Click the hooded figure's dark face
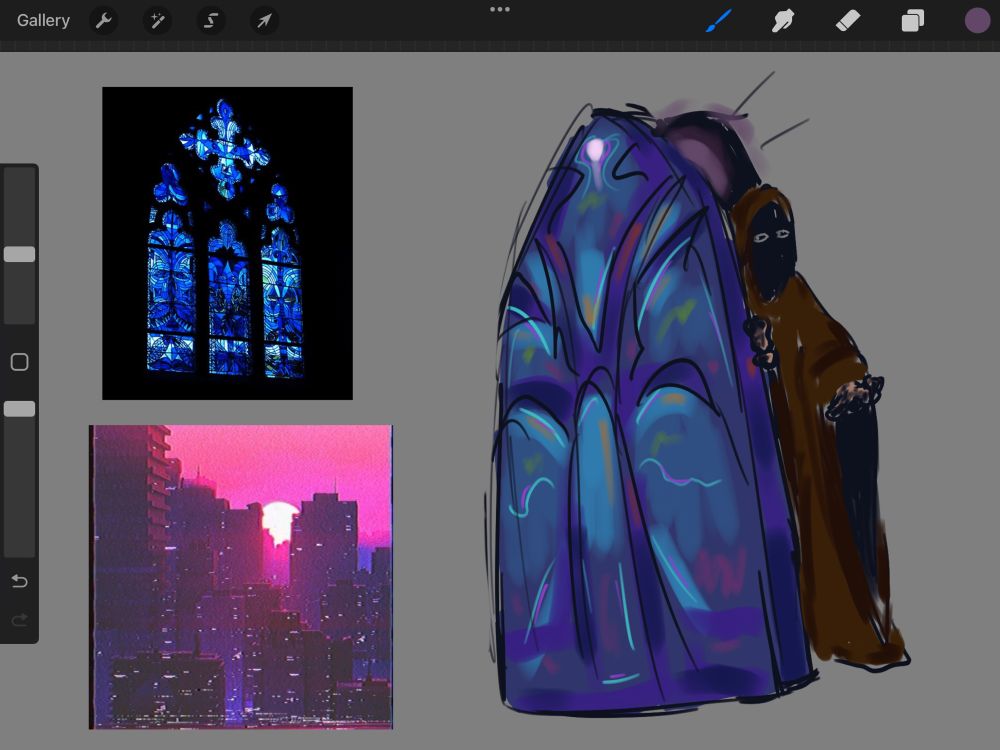This screenshot has height=750, width=1000. tap(771, 254)
